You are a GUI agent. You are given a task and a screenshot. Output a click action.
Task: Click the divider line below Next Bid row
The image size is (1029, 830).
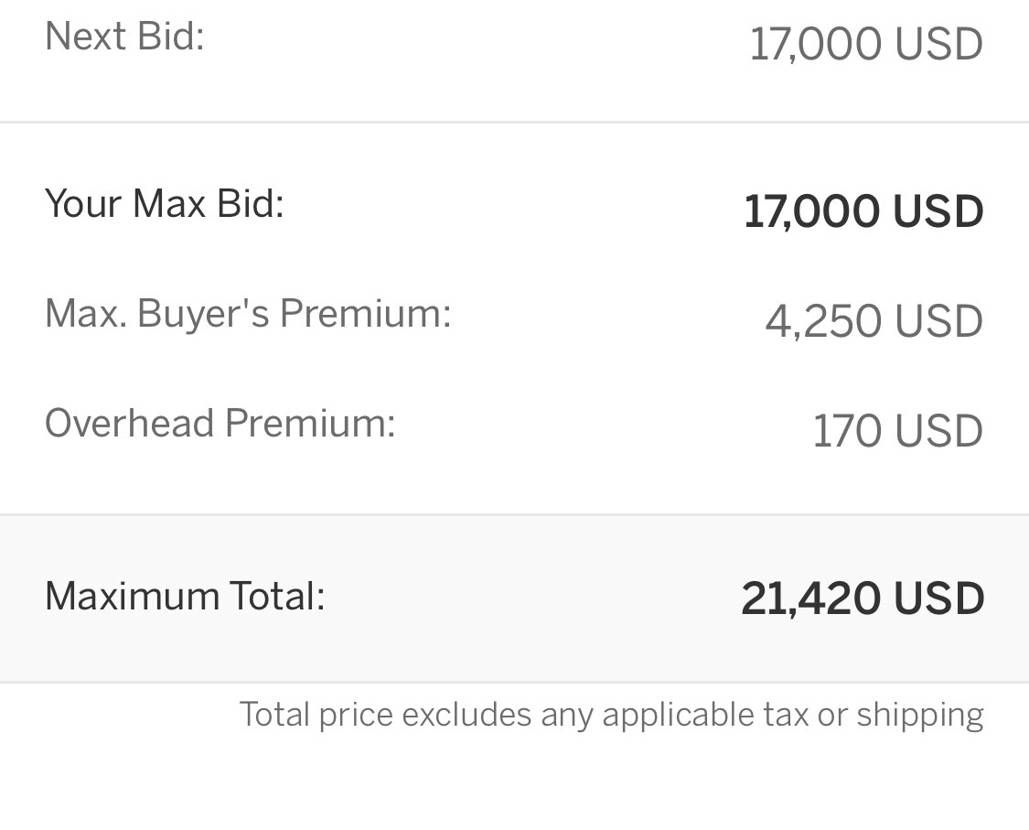tap(514, 122)
